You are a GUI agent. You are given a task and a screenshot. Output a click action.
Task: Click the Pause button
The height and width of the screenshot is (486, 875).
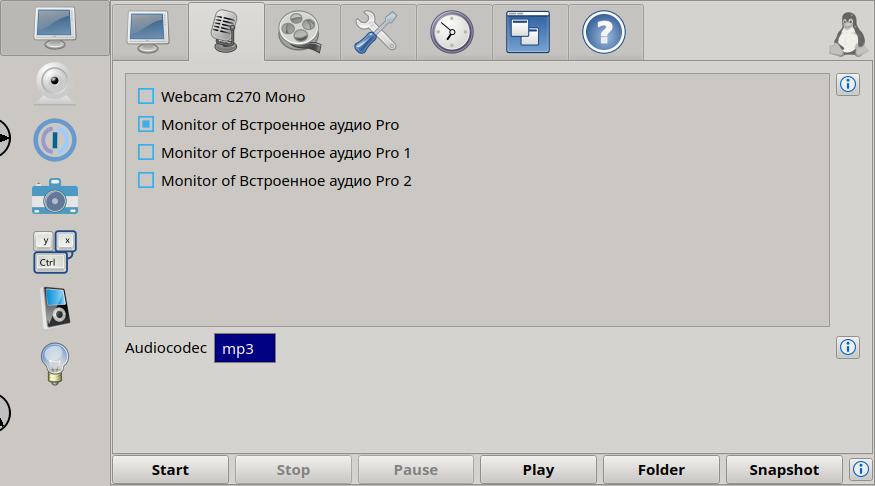pyautogui.click(x=416, y=470)
